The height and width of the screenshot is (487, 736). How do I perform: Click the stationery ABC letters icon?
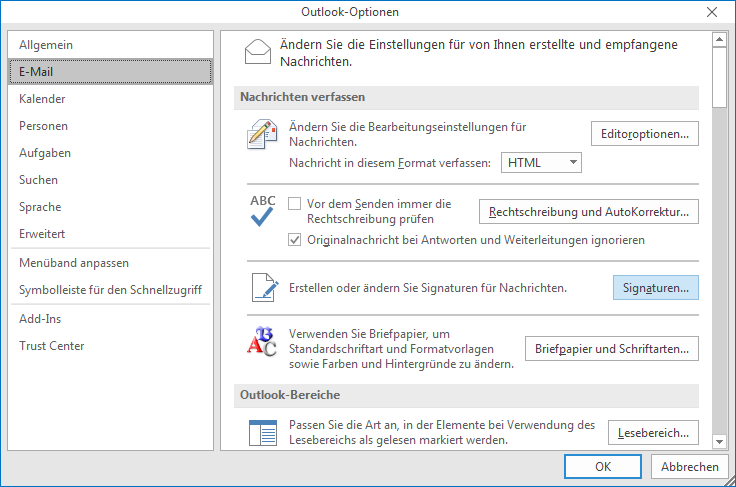point(262,341)
